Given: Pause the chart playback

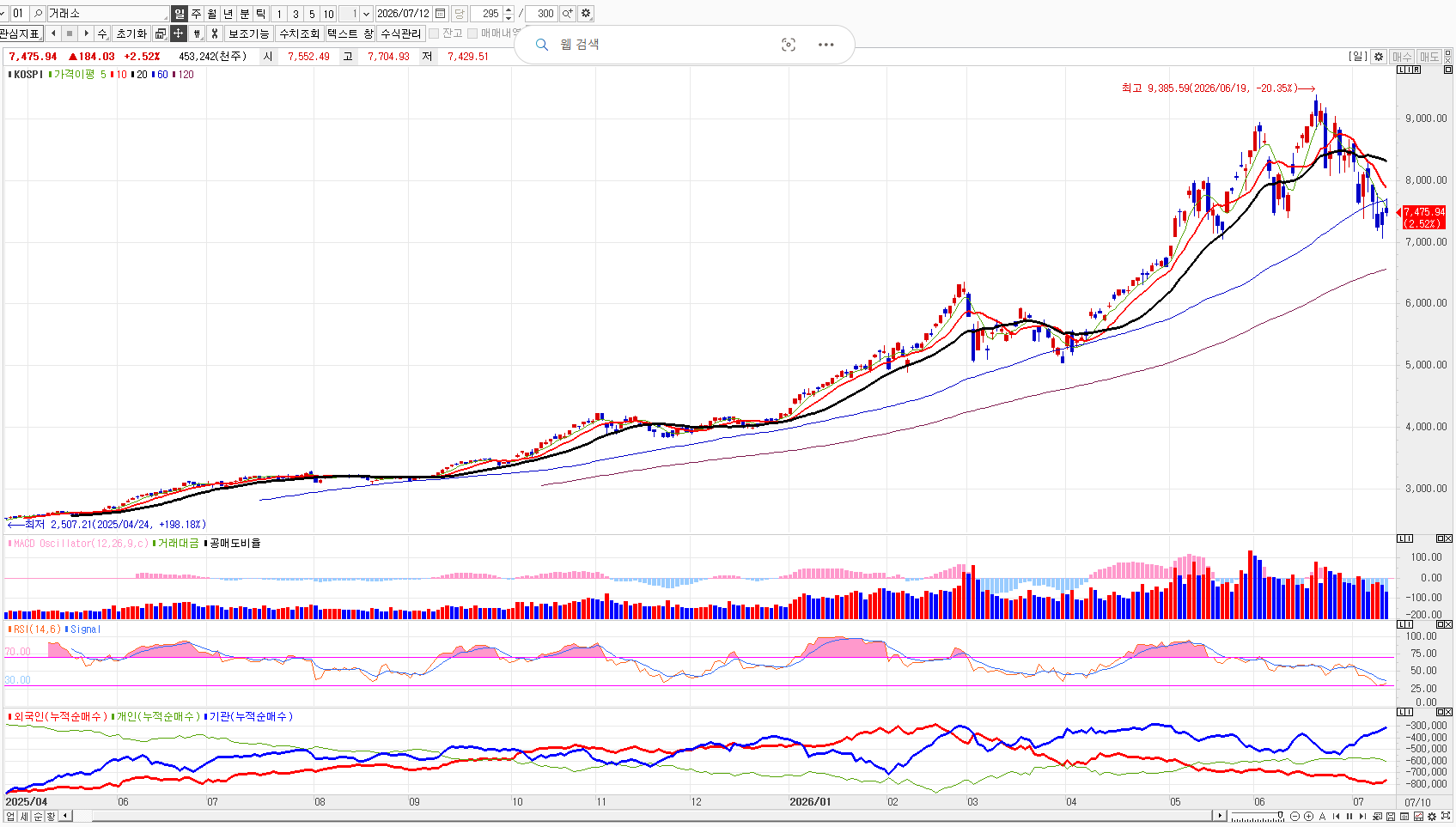Looking at the screenshot, I should click(x=1349, y=816).
